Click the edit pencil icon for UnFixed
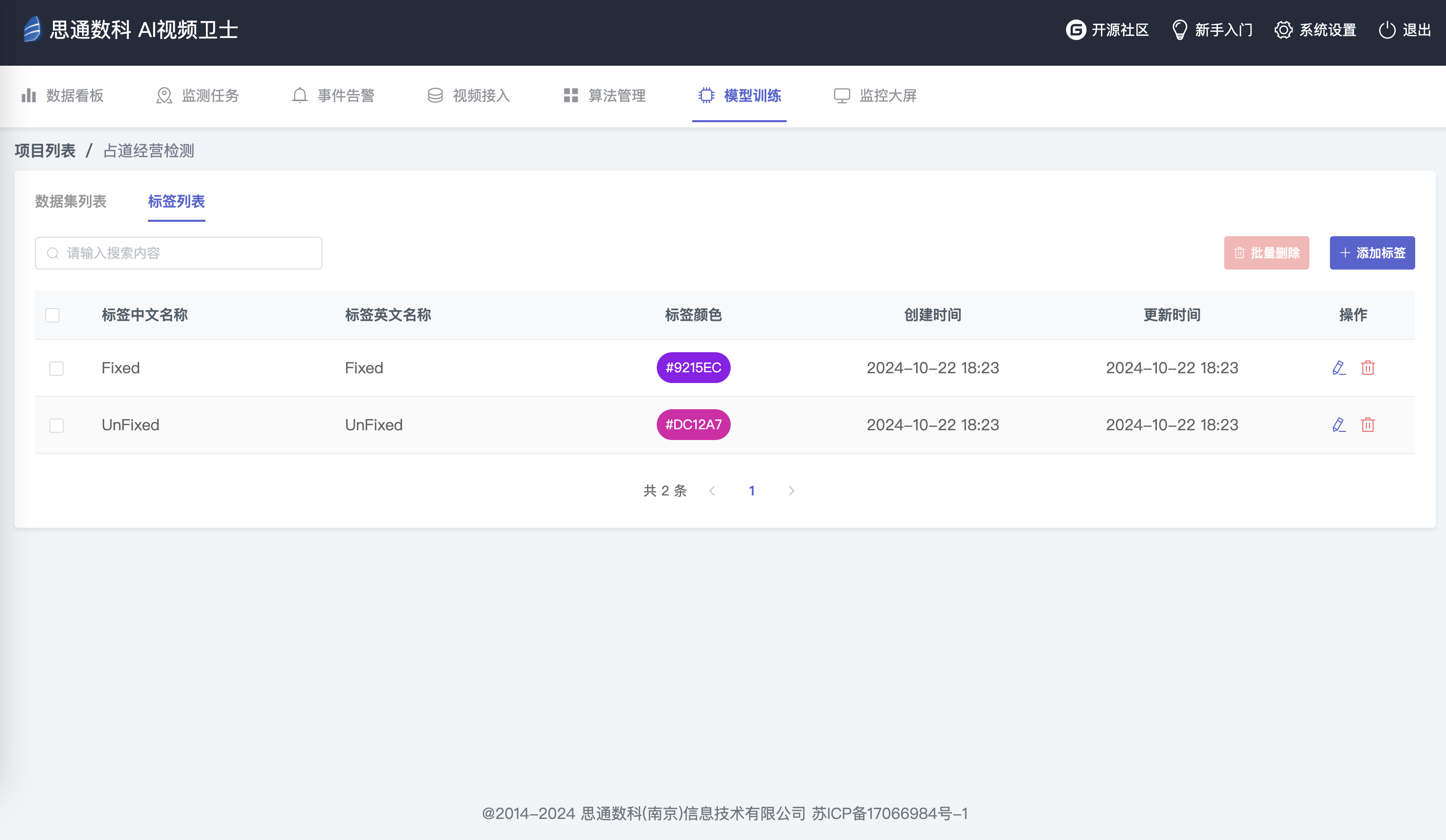Viewport: 1446px width, 840px height. point(1338,425)
